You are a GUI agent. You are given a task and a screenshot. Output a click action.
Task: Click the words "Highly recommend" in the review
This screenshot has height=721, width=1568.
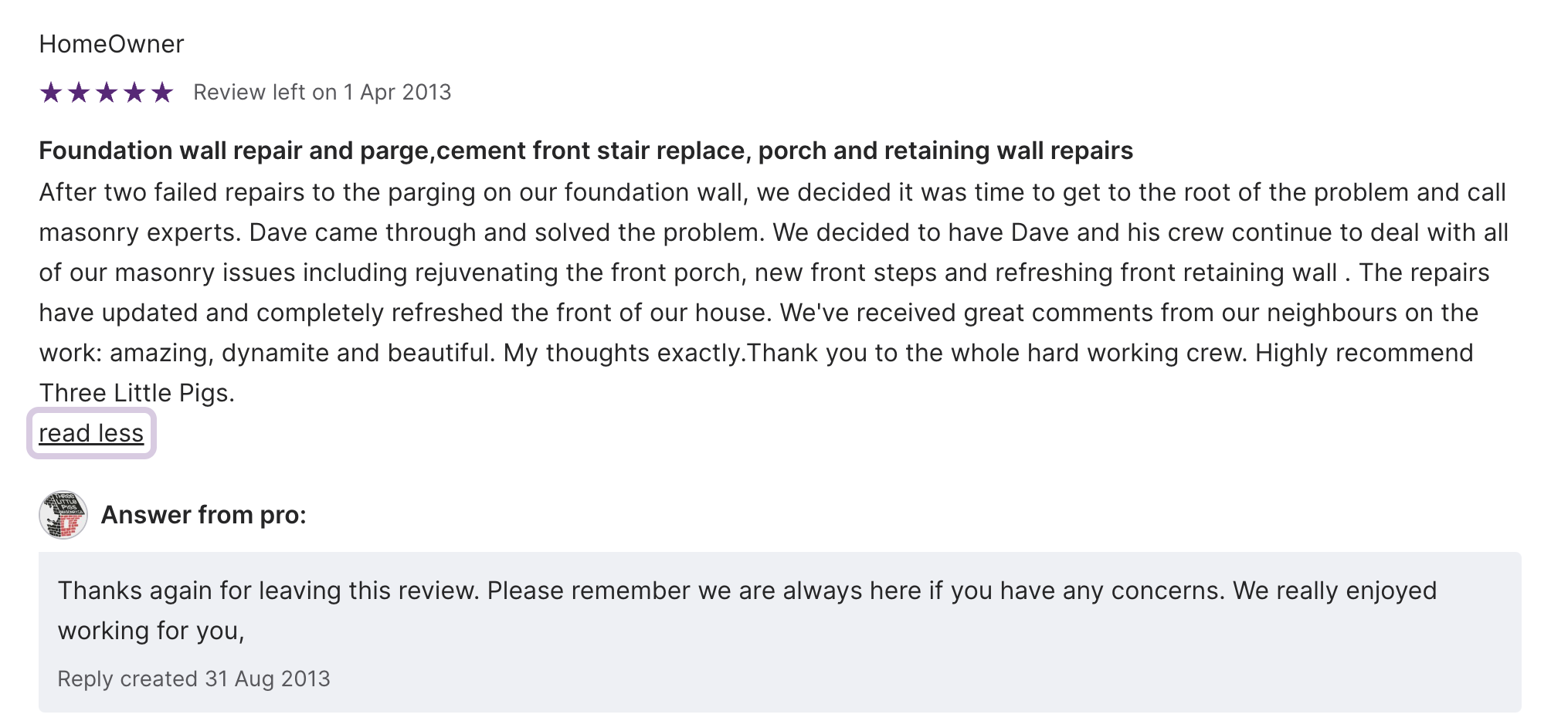[1364, 353]
